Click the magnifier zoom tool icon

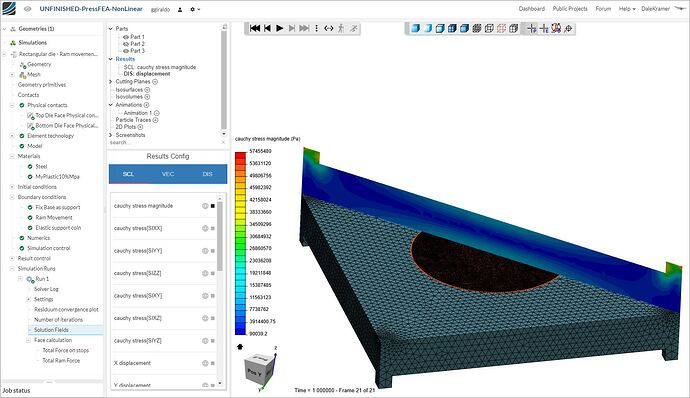point(556,29)
